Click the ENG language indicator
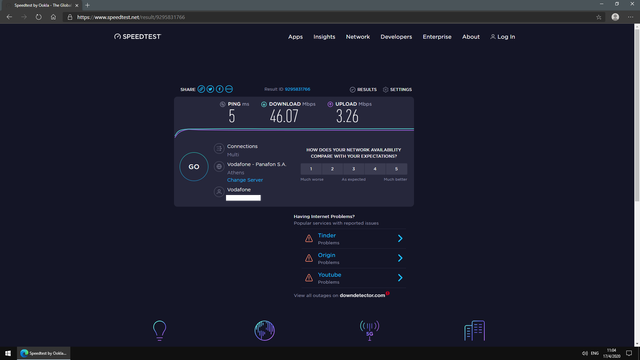640x360 pixels. (595, 353)
